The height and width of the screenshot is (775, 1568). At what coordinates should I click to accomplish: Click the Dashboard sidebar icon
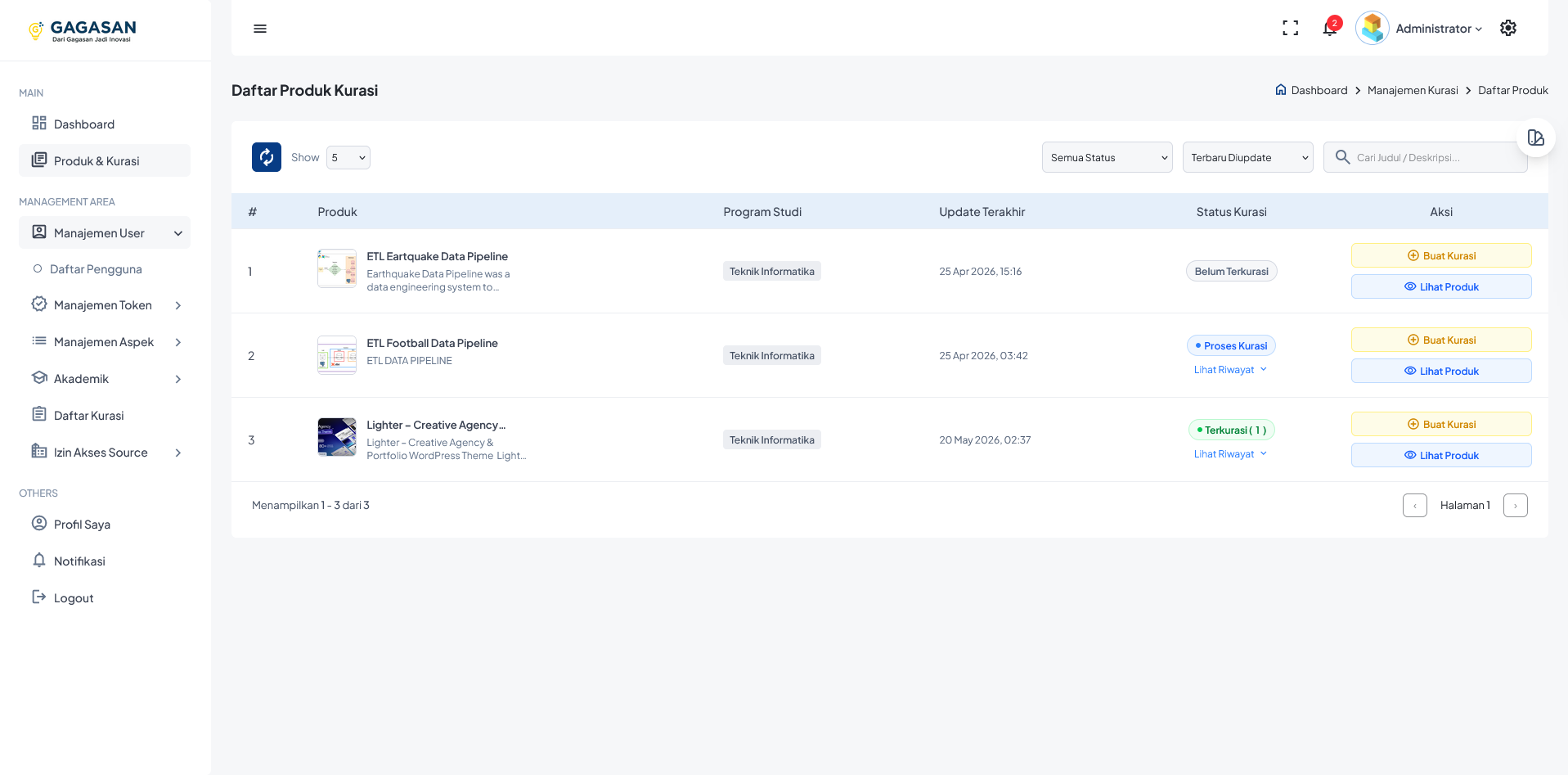tap(39, 123)
